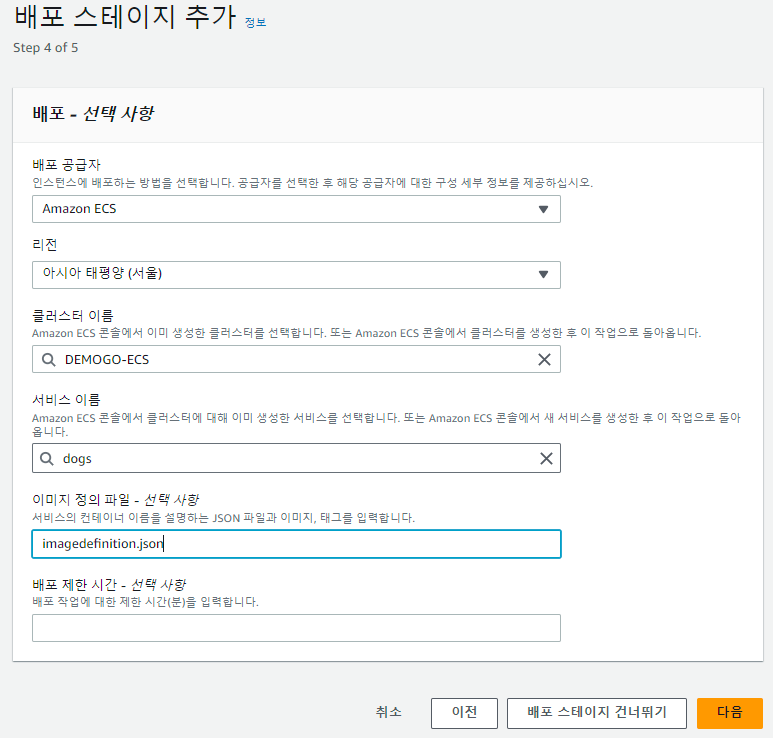This screenshot has width=773, height=738.
Task: Click the 서비스 이름 field containing dogs
Action: tap(296, 458)
